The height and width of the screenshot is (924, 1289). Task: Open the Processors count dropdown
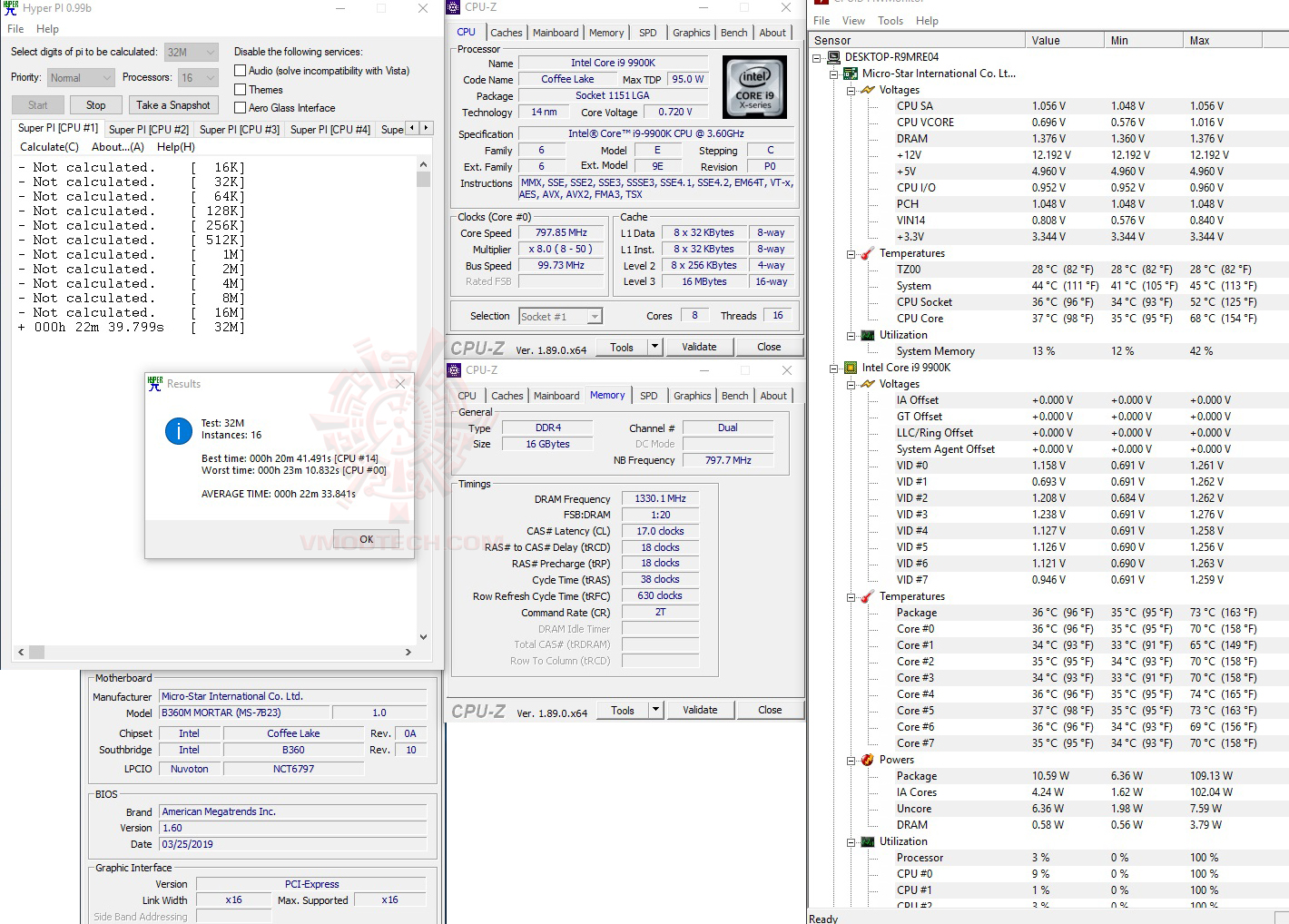(198, 78)
